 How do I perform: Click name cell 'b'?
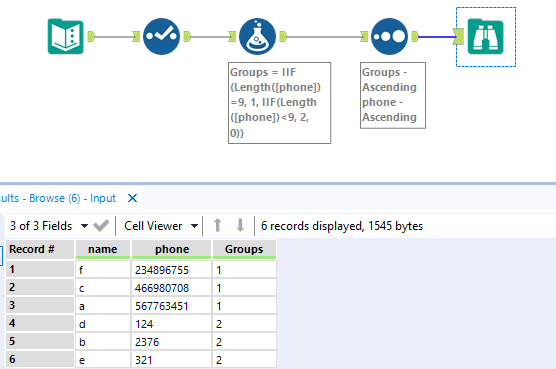coord(103,342)
